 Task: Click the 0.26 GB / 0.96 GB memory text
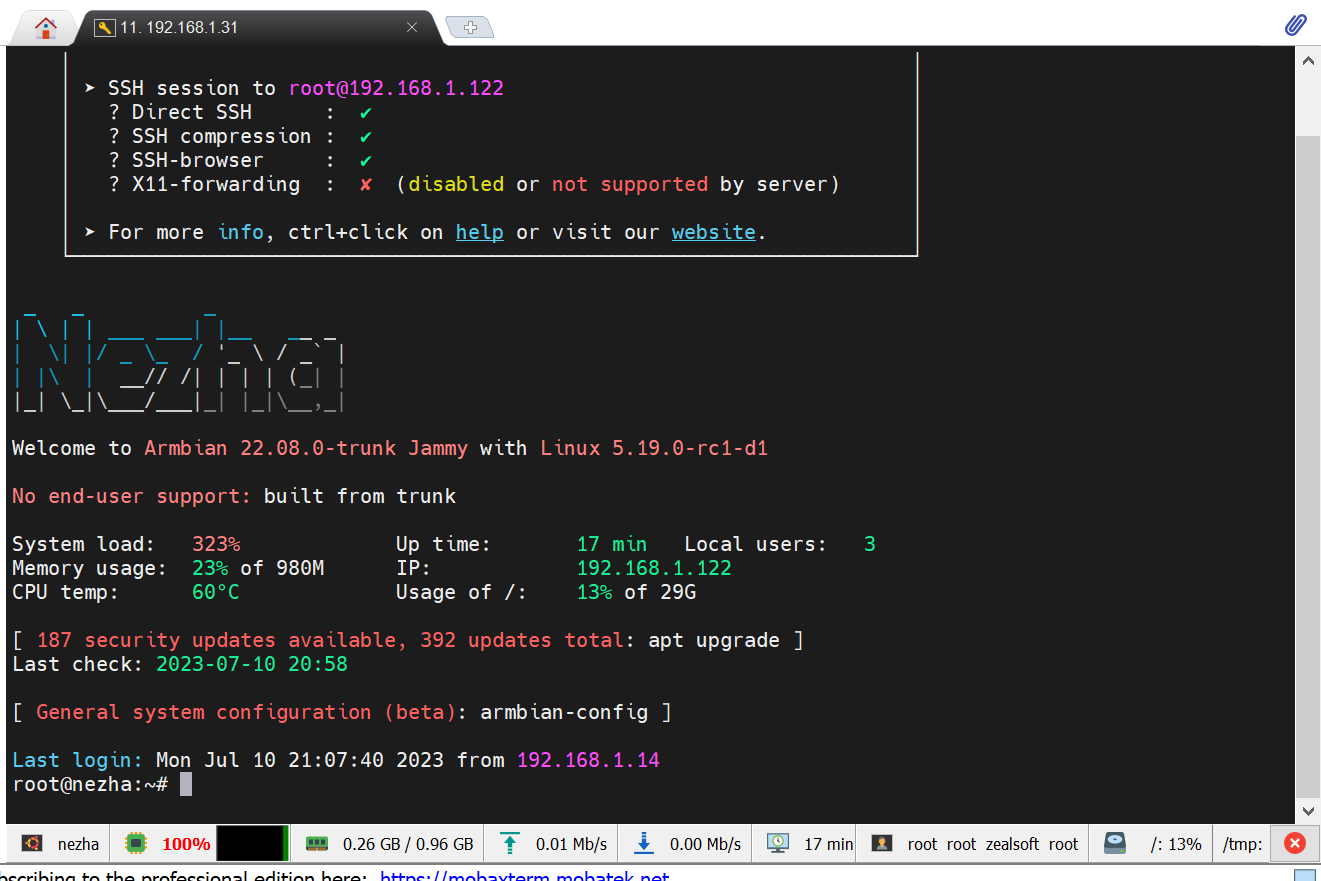408,844
